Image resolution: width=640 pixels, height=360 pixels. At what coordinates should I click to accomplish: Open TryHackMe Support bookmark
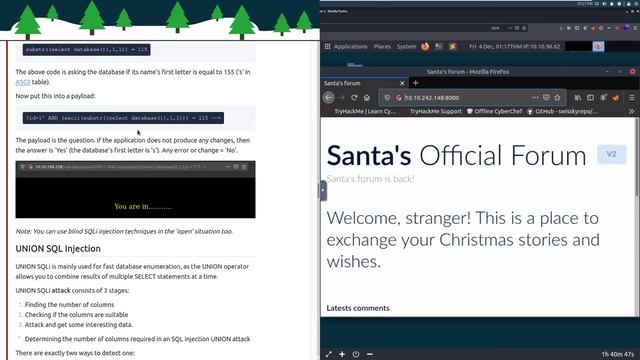pos(432,111)
